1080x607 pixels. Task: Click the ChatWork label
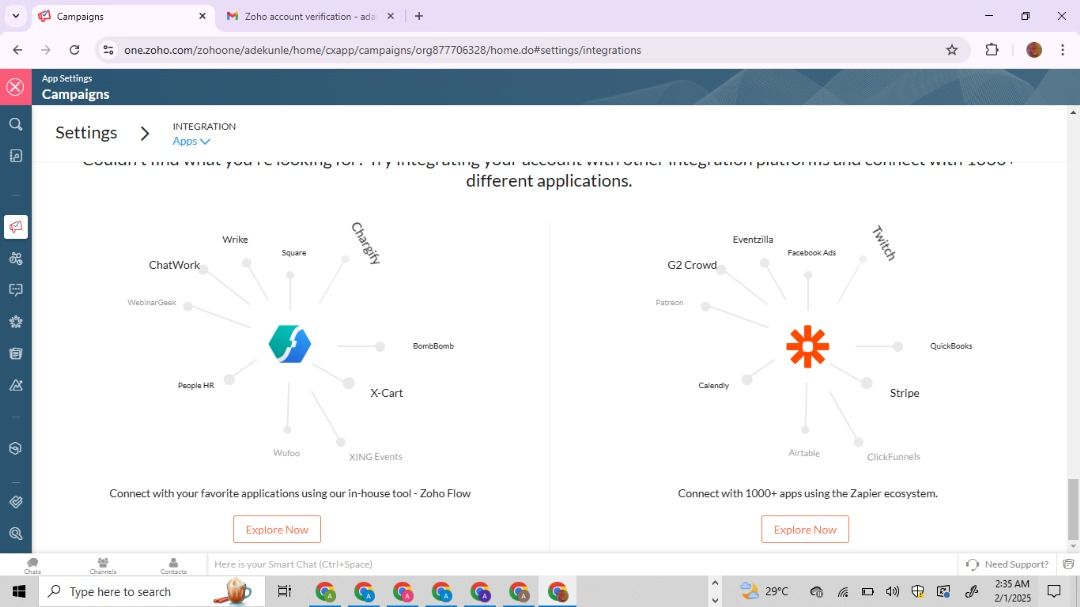174,265
